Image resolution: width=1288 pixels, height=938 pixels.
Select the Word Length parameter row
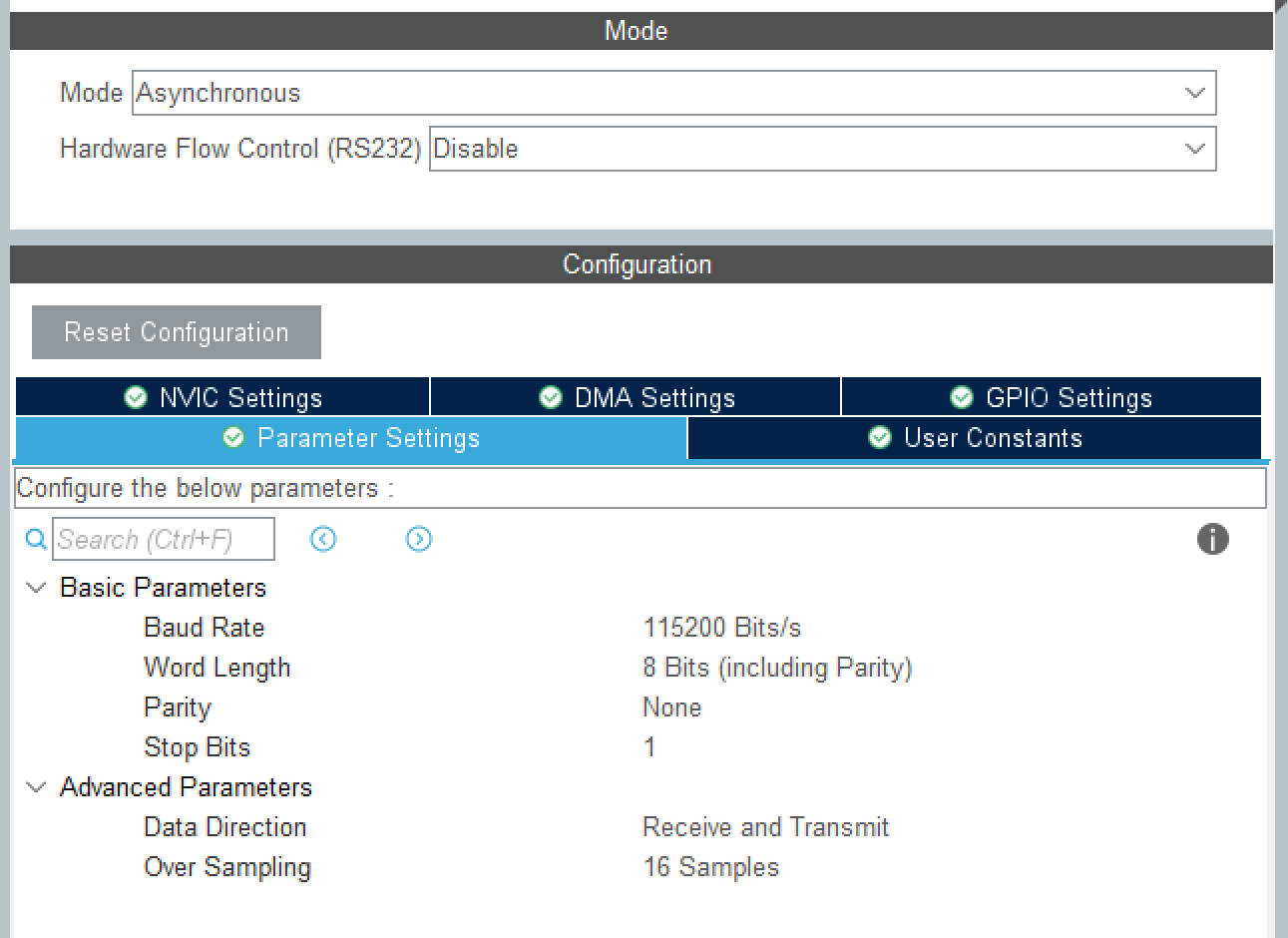[x=216, y=668]
